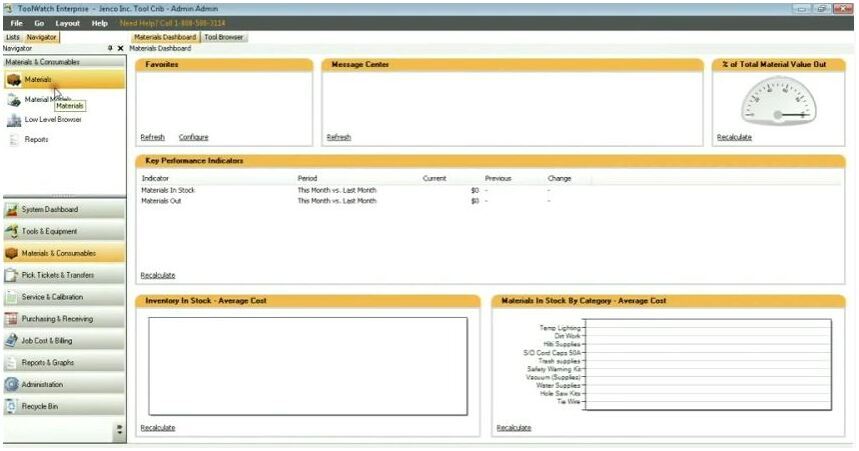The height and width of the screenshot is (451, 859).
Task: Click the Reports page icon in the Navigator list
Action: tap(14, 140)
